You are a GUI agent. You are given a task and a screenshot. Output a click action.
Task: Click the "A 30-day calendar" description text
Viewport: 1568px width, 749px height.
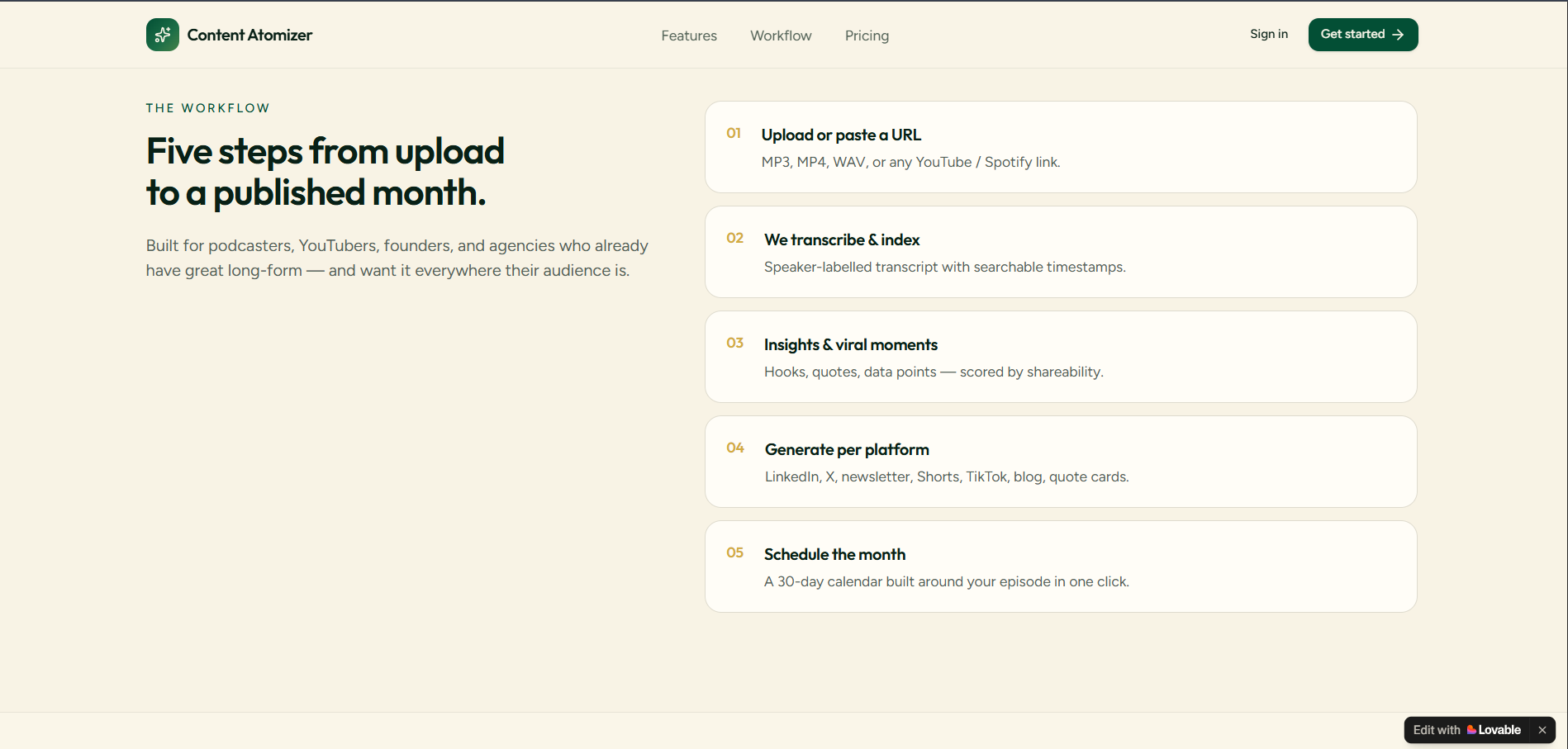(x=947, y=581)
